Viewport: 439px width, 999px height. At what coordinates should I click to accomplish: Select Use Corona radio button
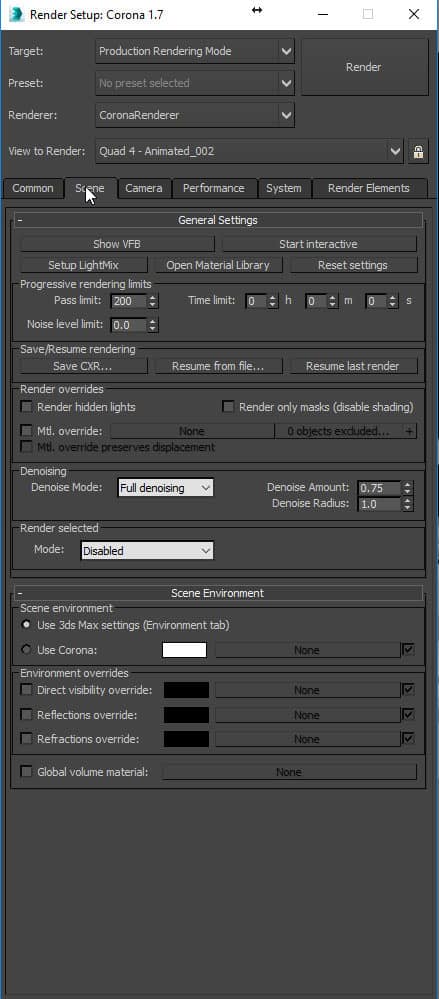coord(26,650)
